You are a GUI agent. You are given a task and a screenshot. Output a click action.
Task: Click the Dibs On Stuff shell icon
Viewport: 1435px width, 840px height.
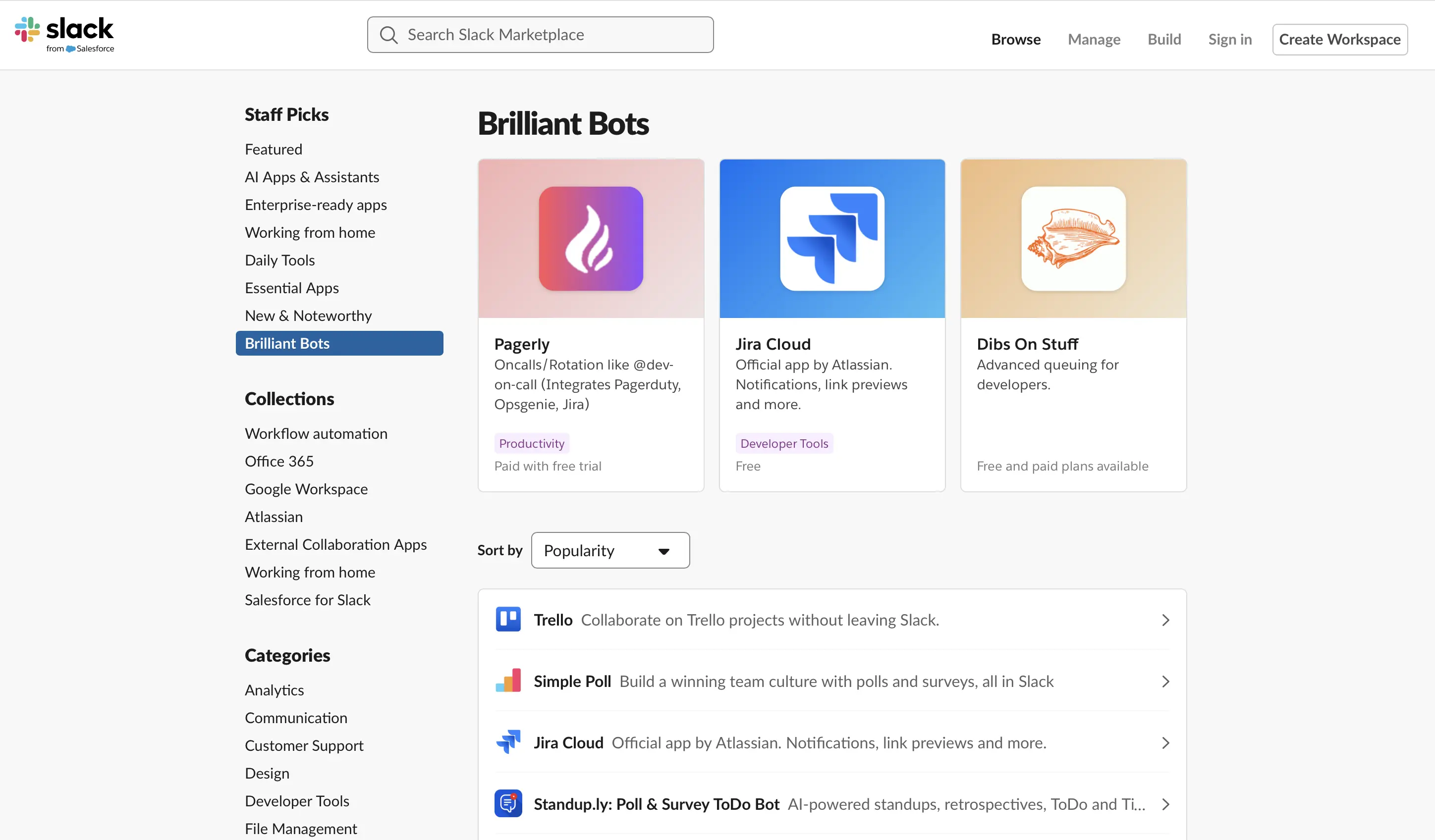coord(1073,238)
